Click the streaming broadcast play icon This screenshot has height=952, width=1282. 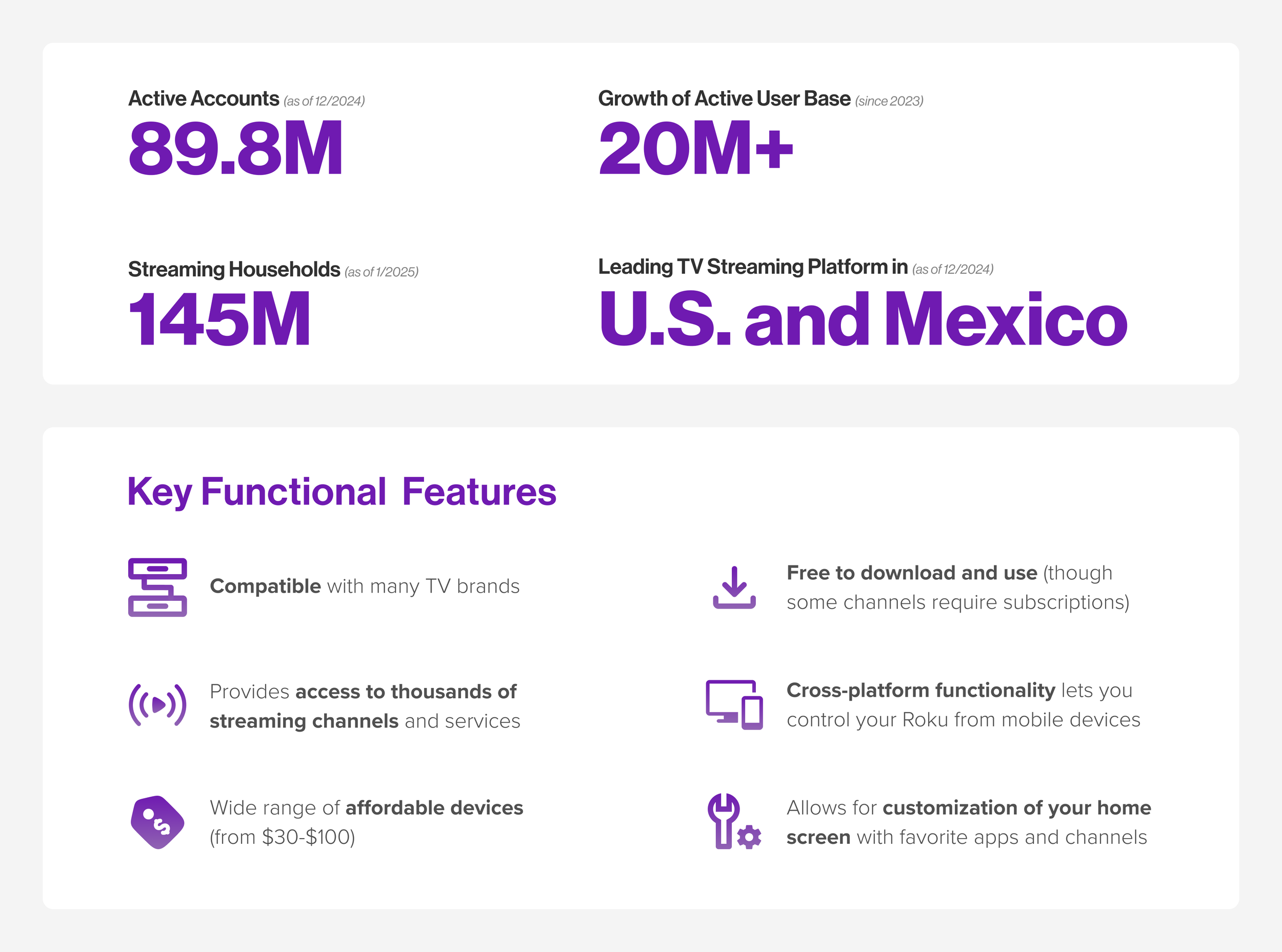click(x=157, y=704)
